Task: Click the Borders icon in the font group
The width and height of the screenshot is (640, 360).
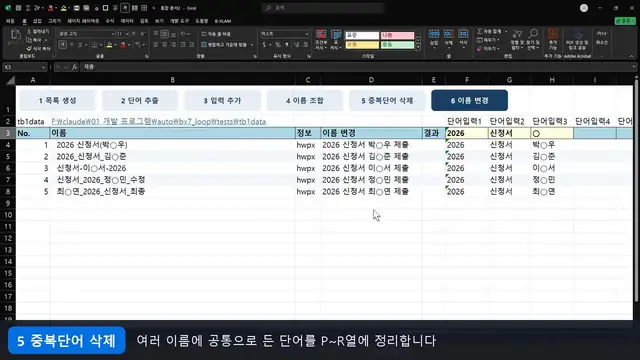Action: point(94,45)
